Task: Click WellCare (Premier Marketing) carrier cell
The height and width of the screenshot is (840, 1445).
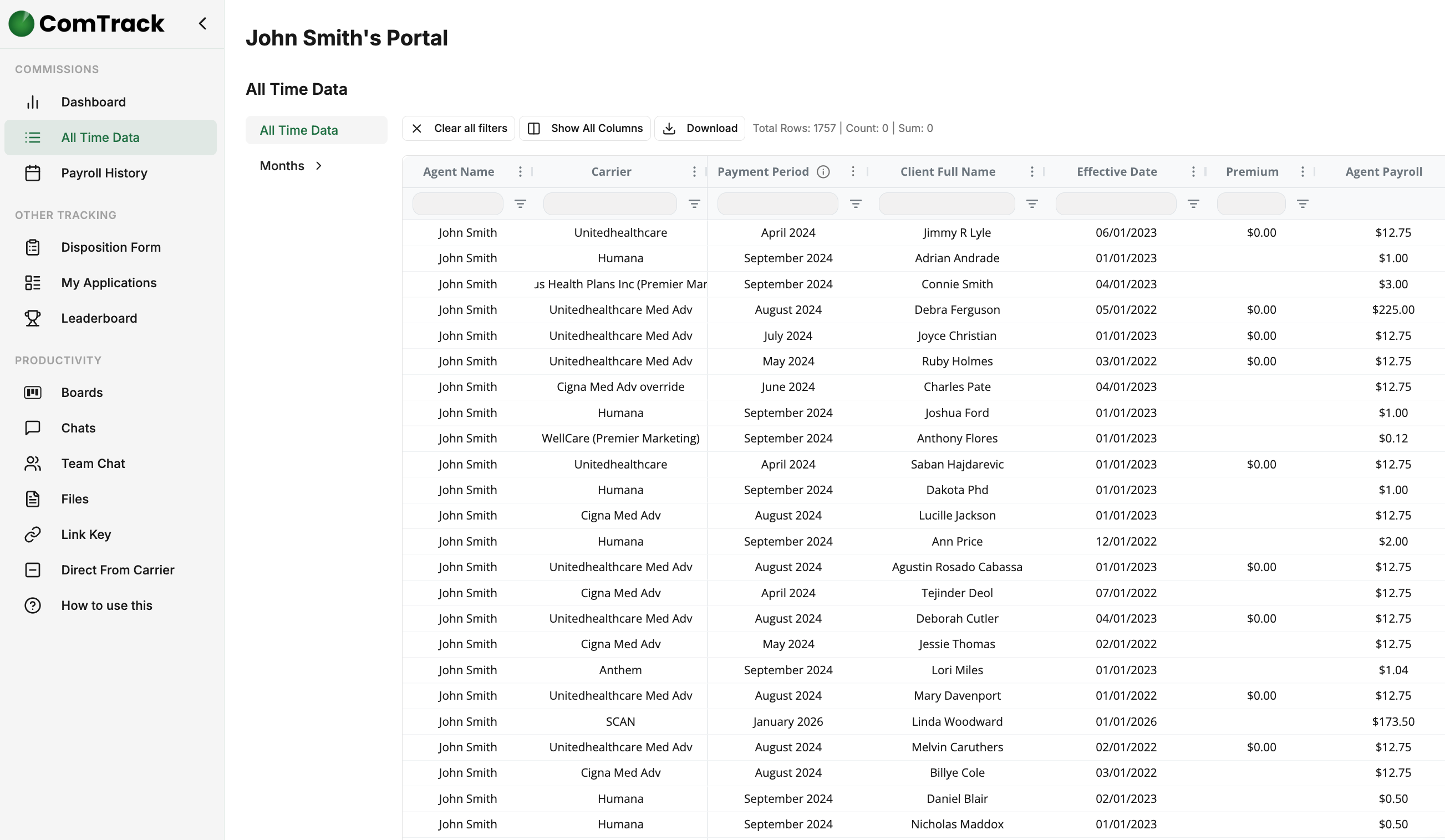Action: click(620, 439)
